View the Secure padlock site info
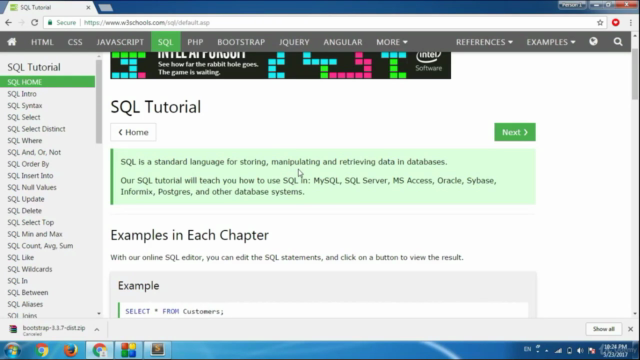Screen dimensions: 640x360 (x=62, y=22)
